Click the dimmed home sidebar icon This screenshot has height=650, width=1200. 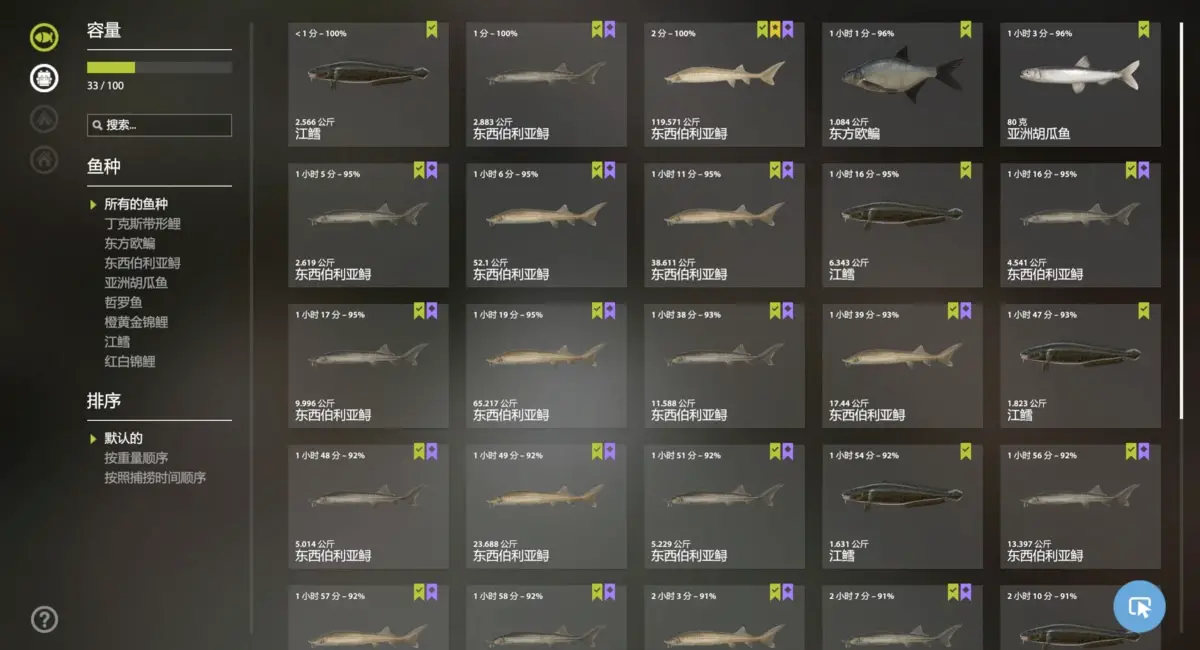coord(44,159)
